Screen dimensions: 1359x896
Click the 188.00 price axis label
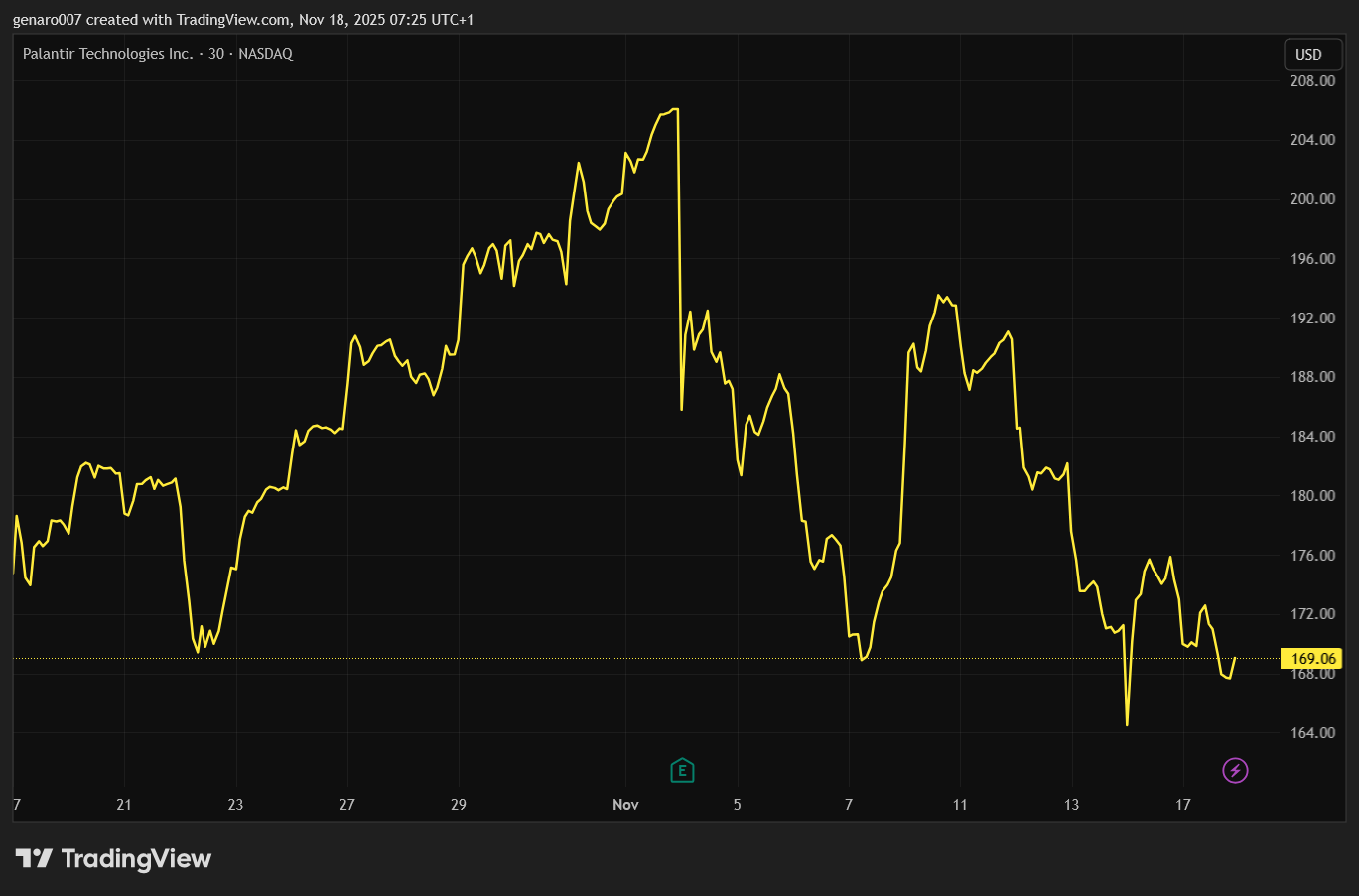pyautogui.click(x=1312, y=377)
